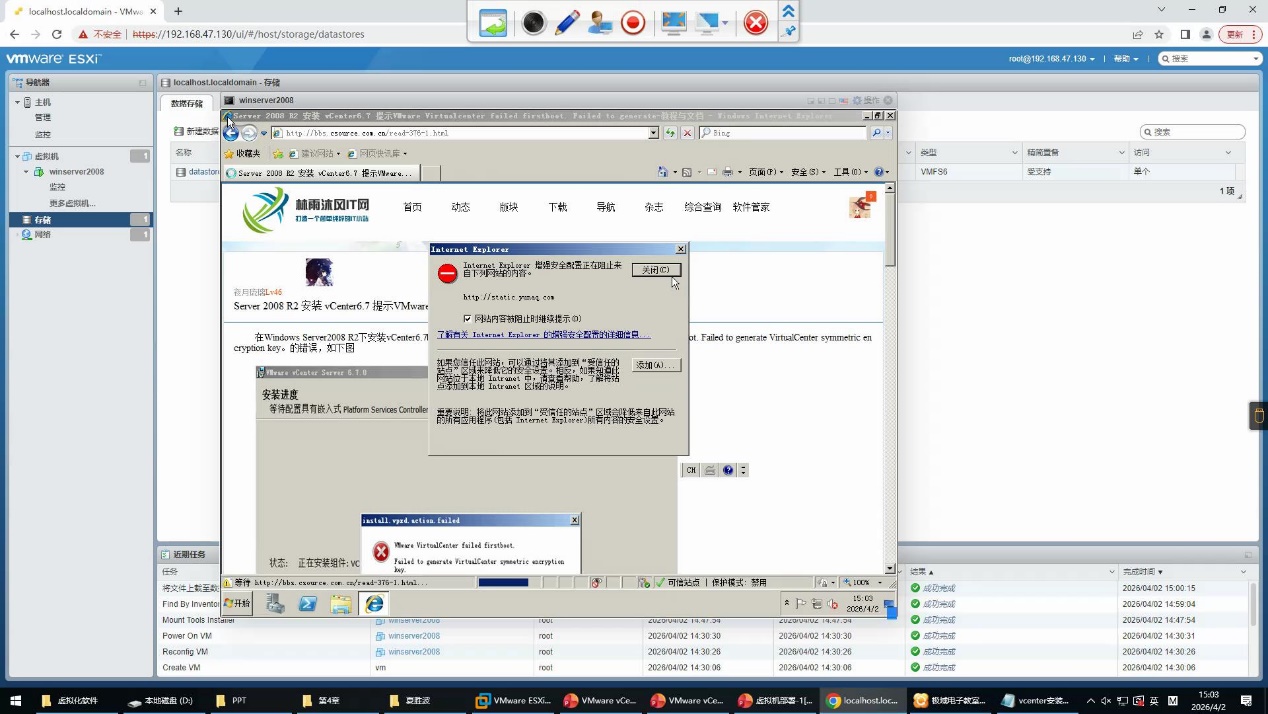Click ESXi 搜索 field above datastore table
1268x714 pixels.
1193,132
